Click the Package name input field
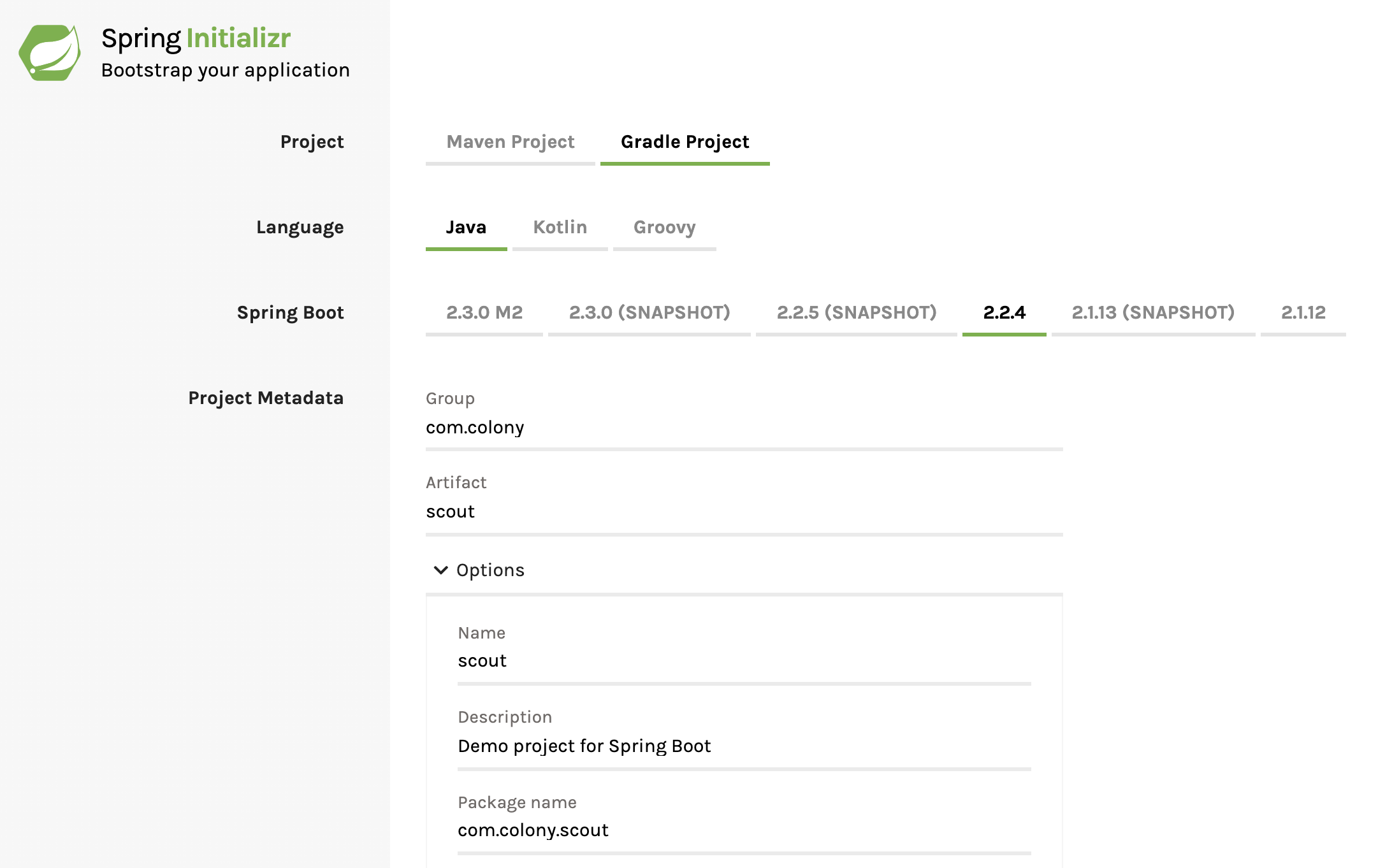 (743, 830)
